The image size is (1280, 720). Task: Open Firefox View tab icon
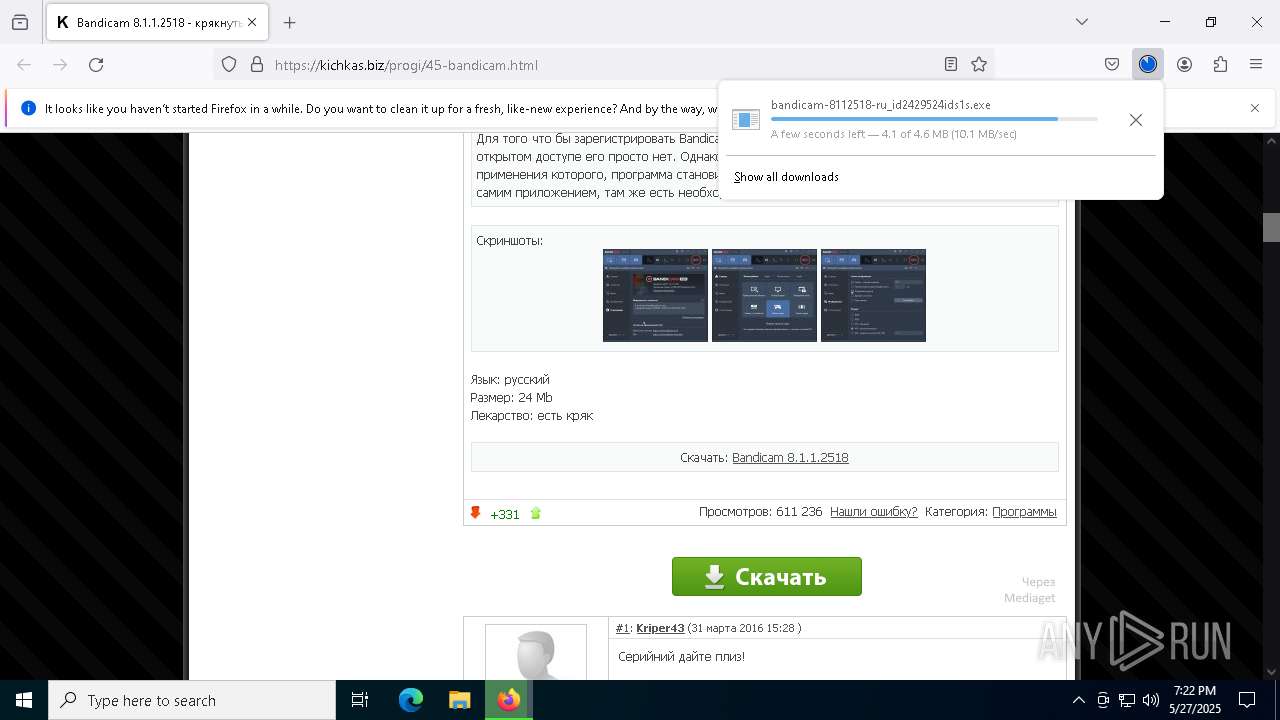click(20, 22)
